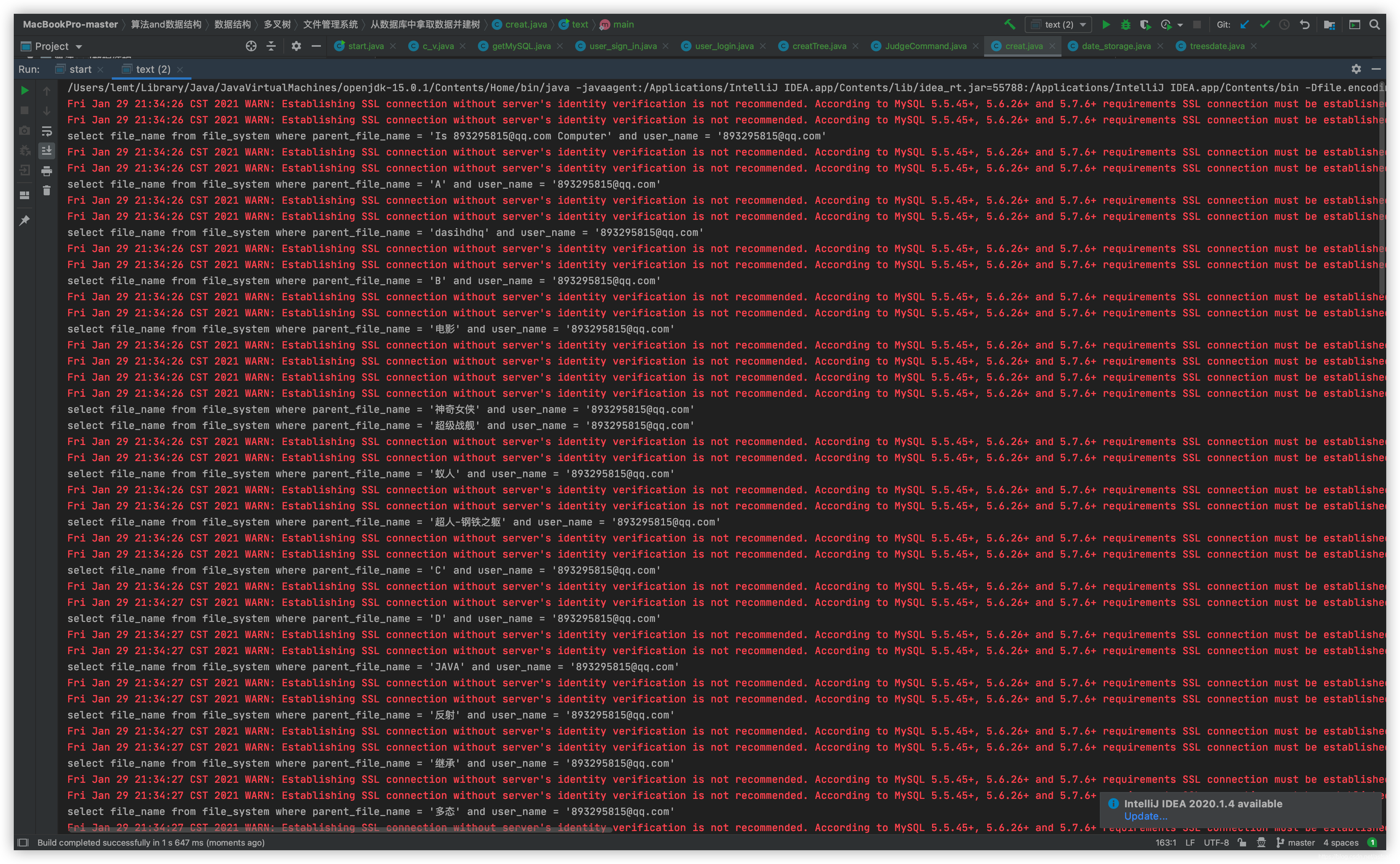Clear all console output with the trash icon
Image resolution: width=1400 pixels, height=864 pixels.
coord(47,191)
